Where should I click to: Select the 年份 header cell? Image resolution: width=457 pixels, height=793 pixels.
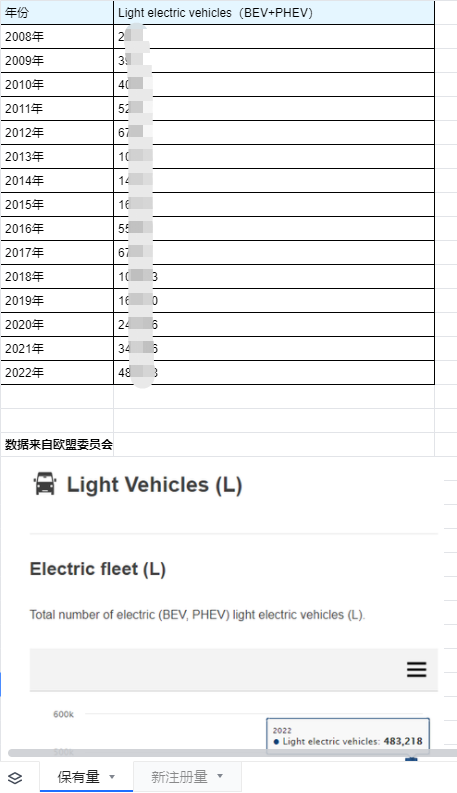[57, 13]
